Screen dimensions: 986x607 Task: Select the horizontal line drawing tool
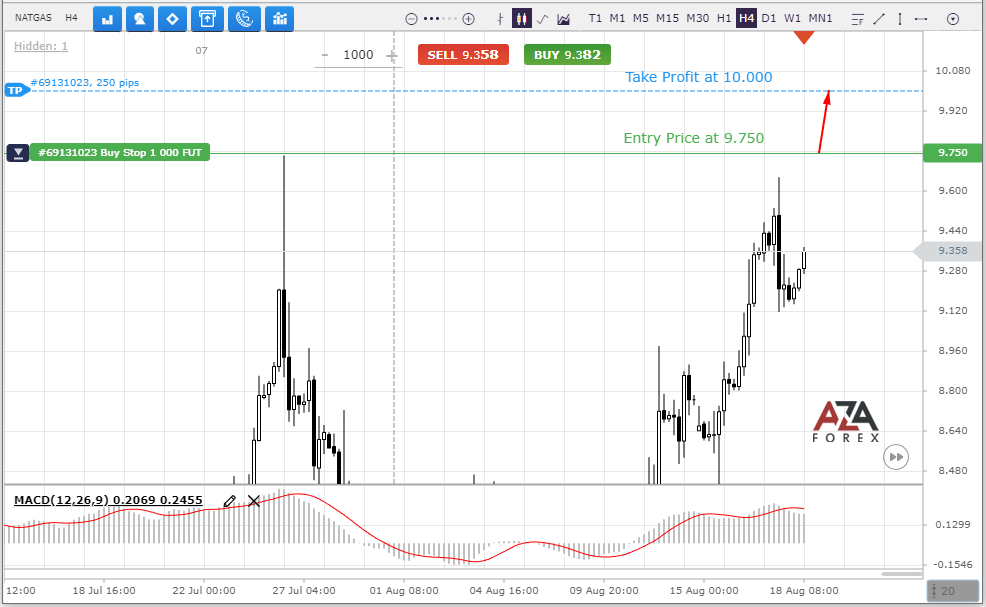921,19
